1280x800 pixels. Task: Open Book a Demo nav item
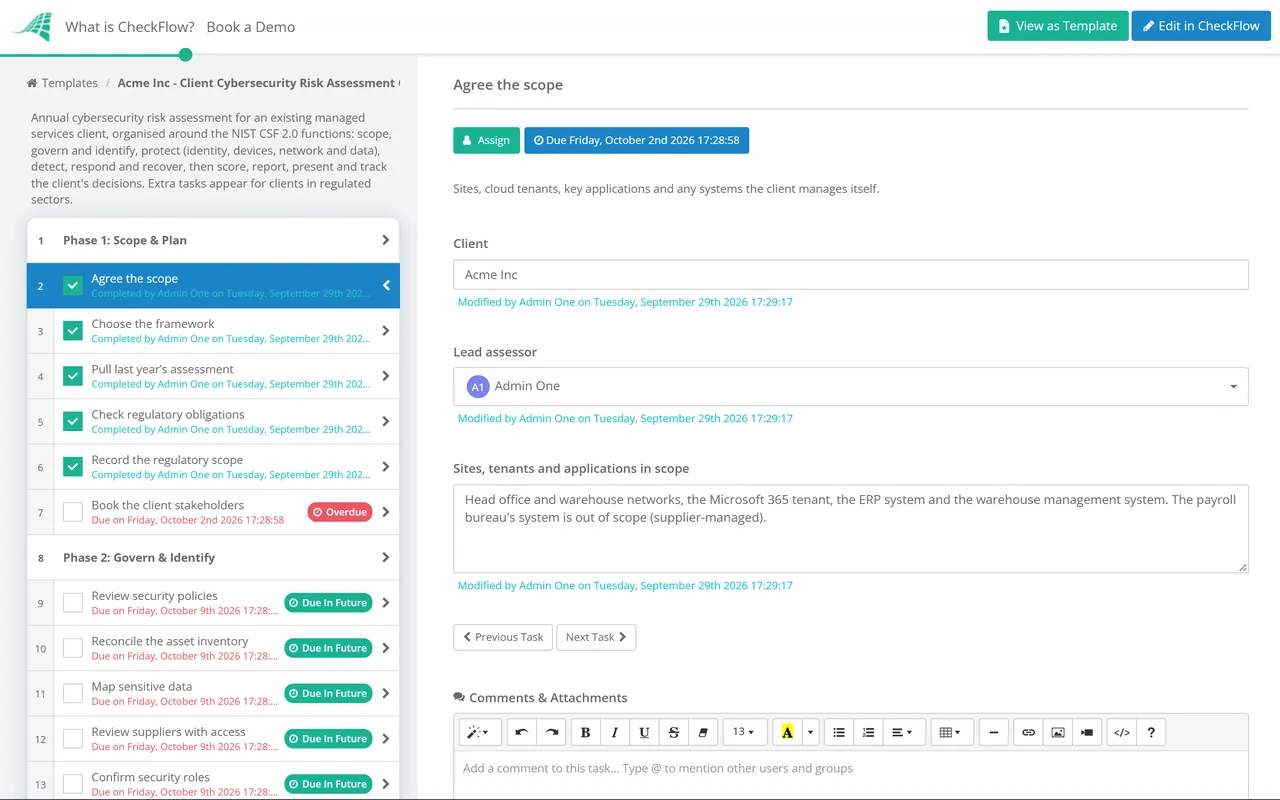[251, 27]
